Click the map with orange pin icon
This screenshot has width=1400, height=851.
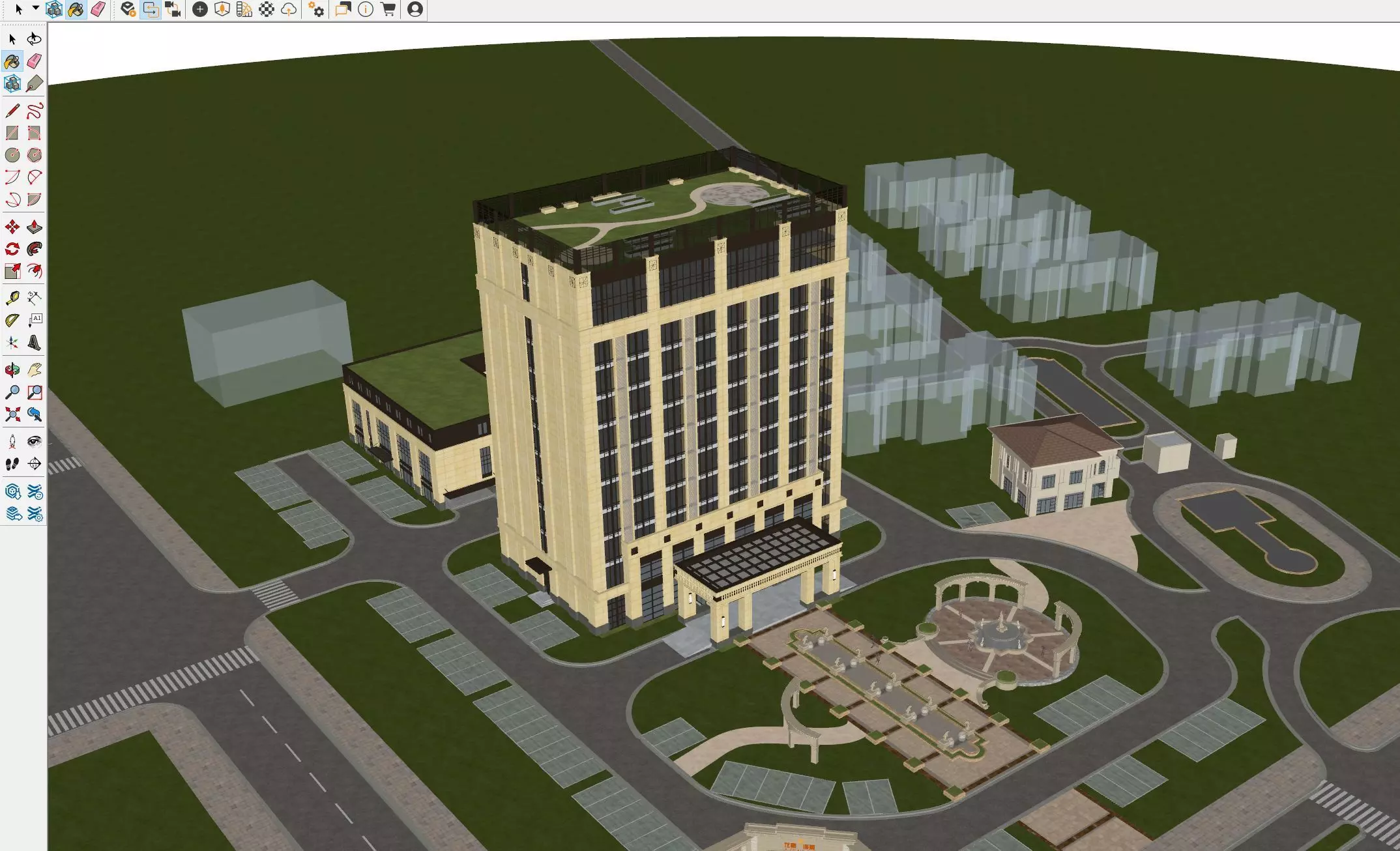[222, 9]
